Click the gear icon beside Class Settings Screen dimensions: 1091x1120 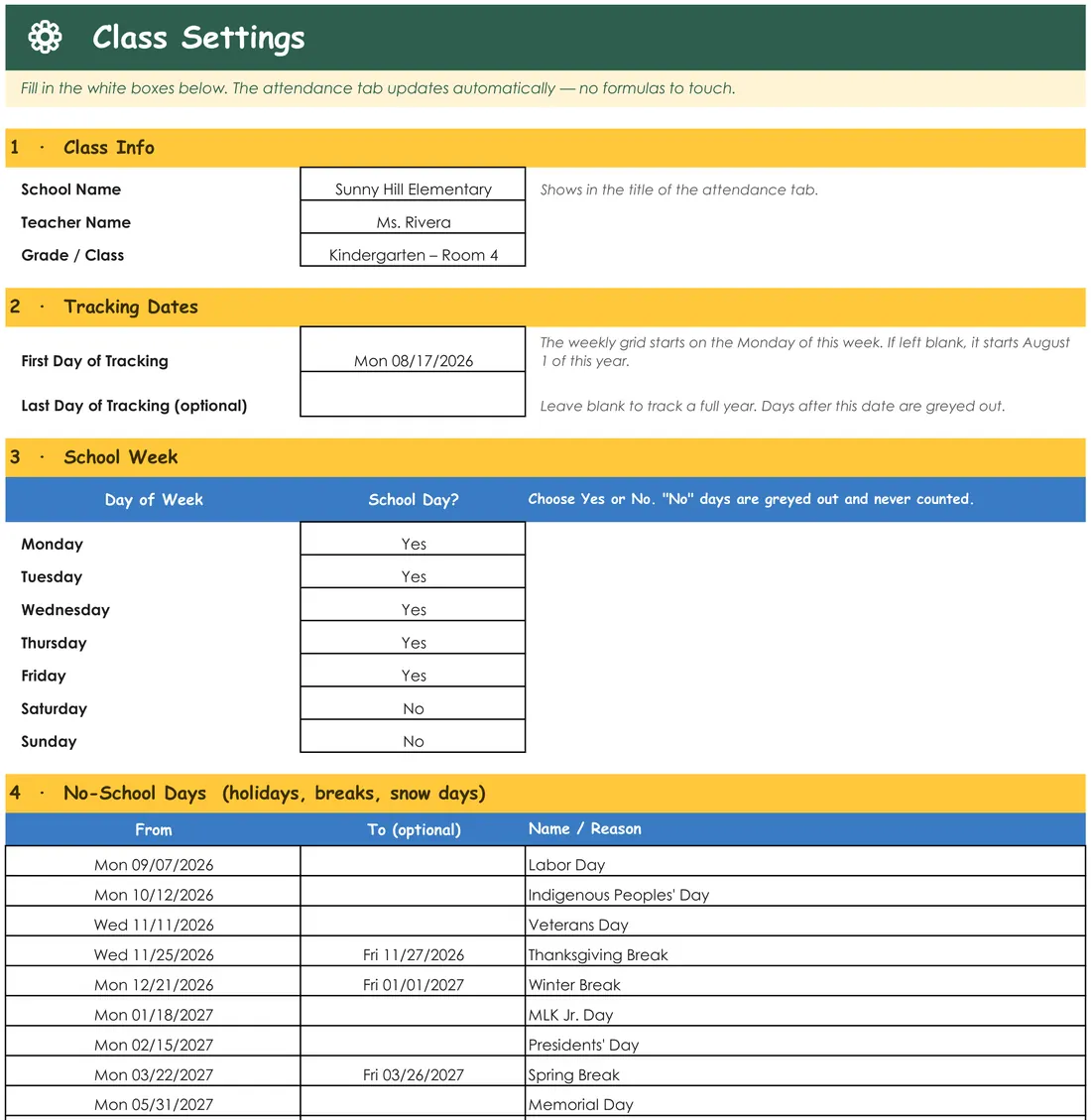point(45,37)
